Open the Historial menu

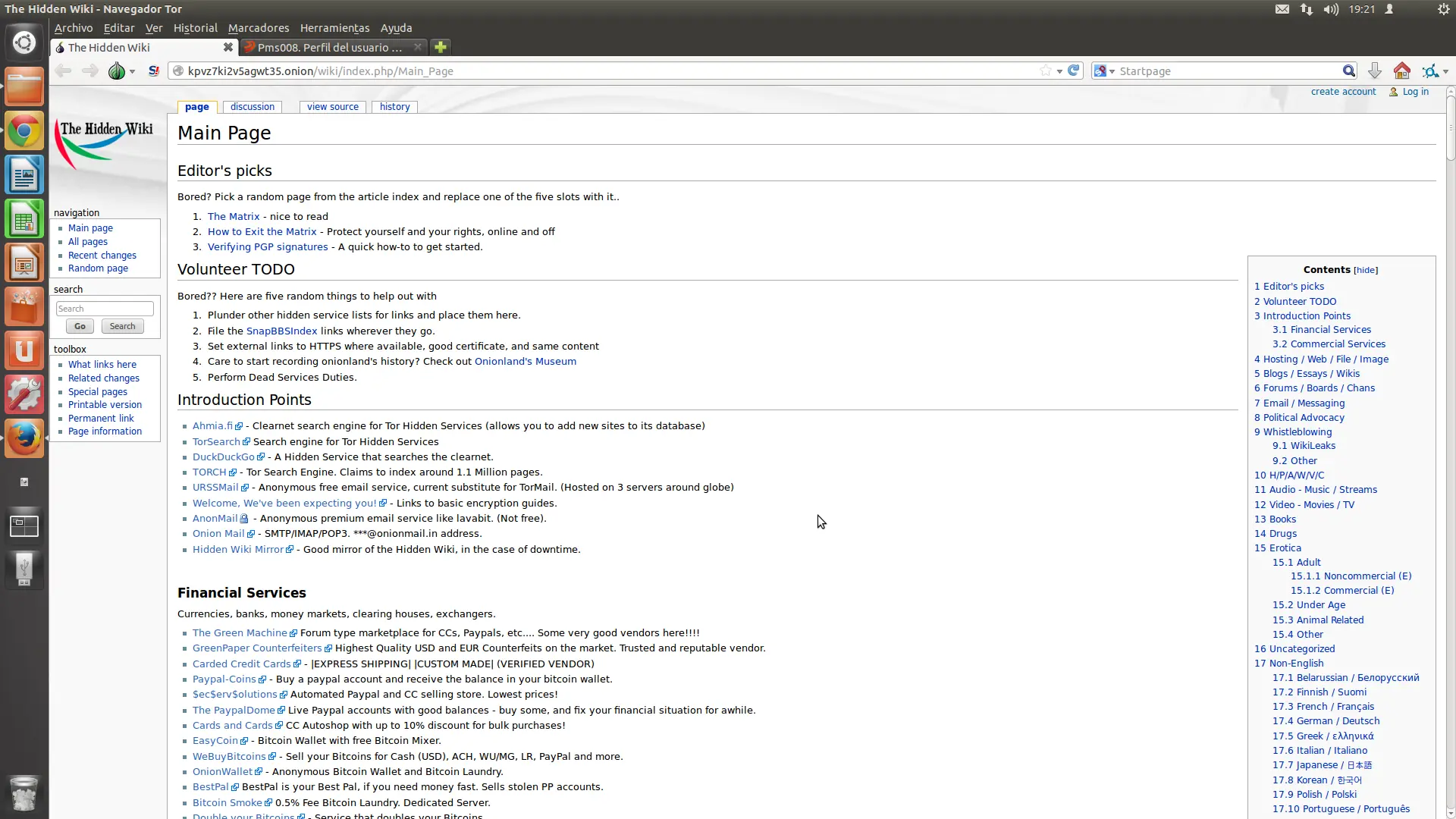(x=195, y=28)
